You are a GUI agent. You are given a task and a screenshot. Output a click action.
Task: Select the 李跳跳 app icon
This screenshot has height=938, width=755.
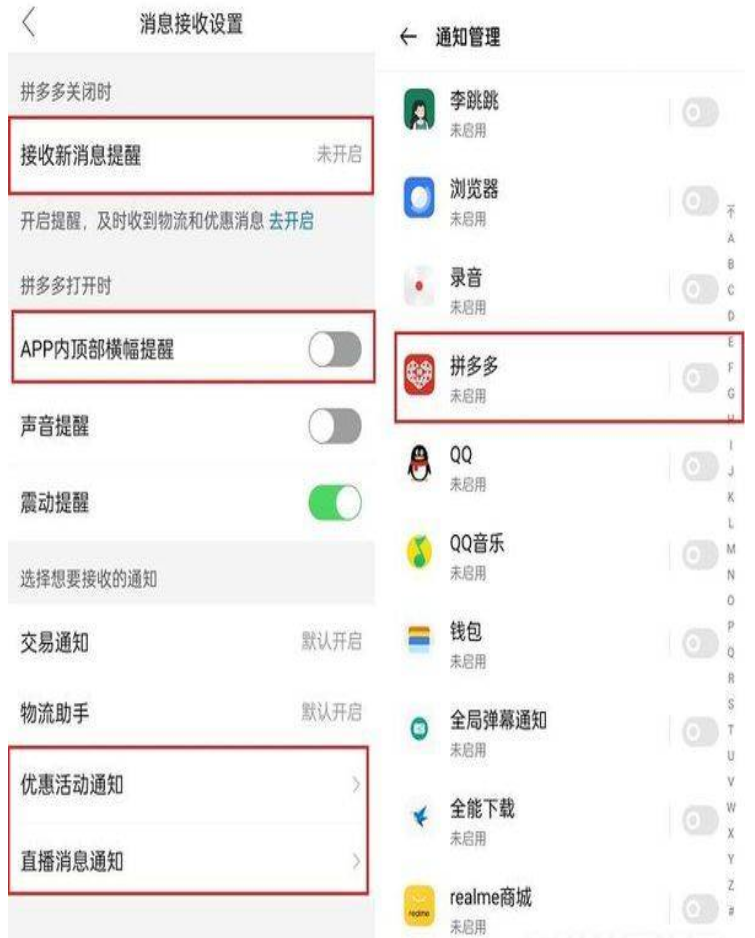click(419, 110)
